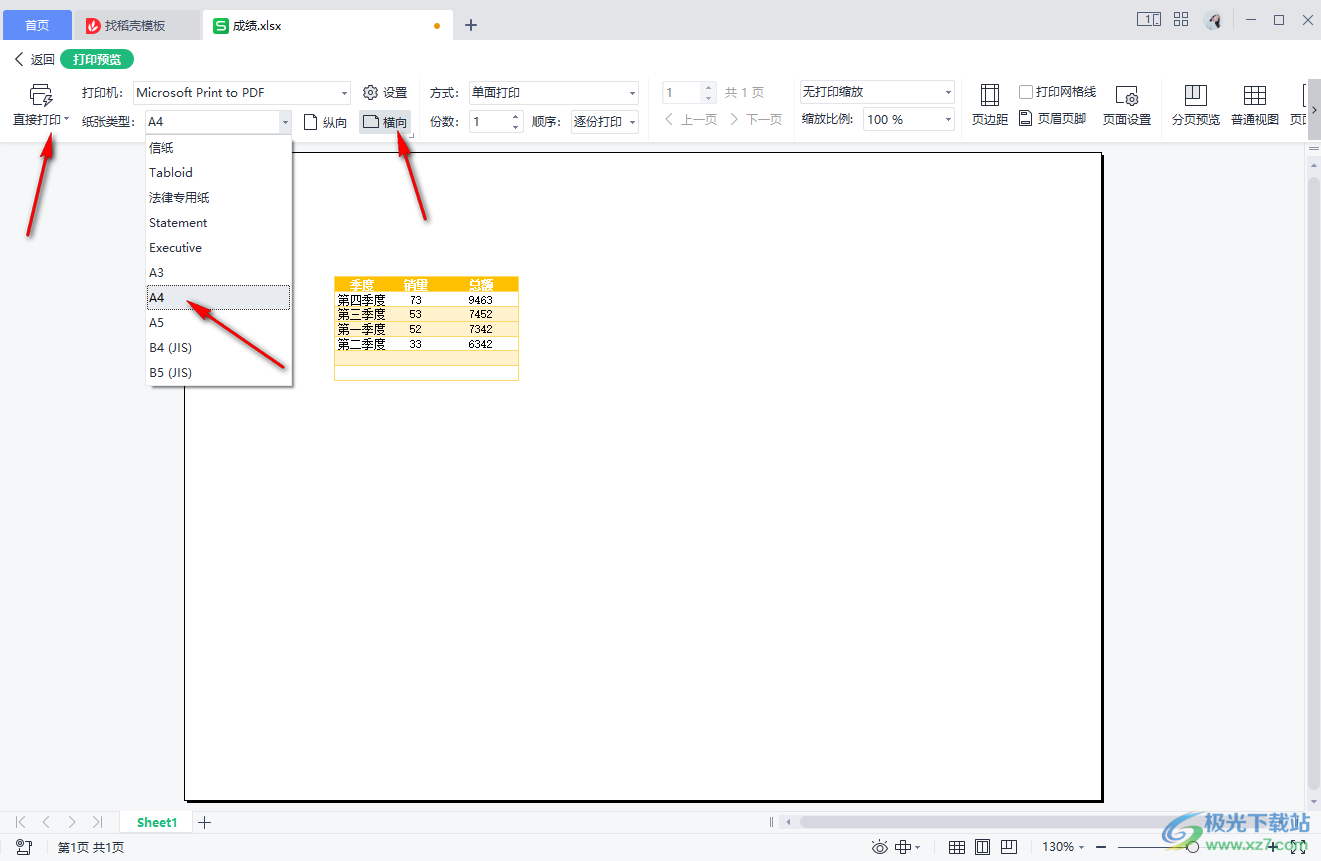
Task: Go to 上一页 previous page
Action: point(690,120)
